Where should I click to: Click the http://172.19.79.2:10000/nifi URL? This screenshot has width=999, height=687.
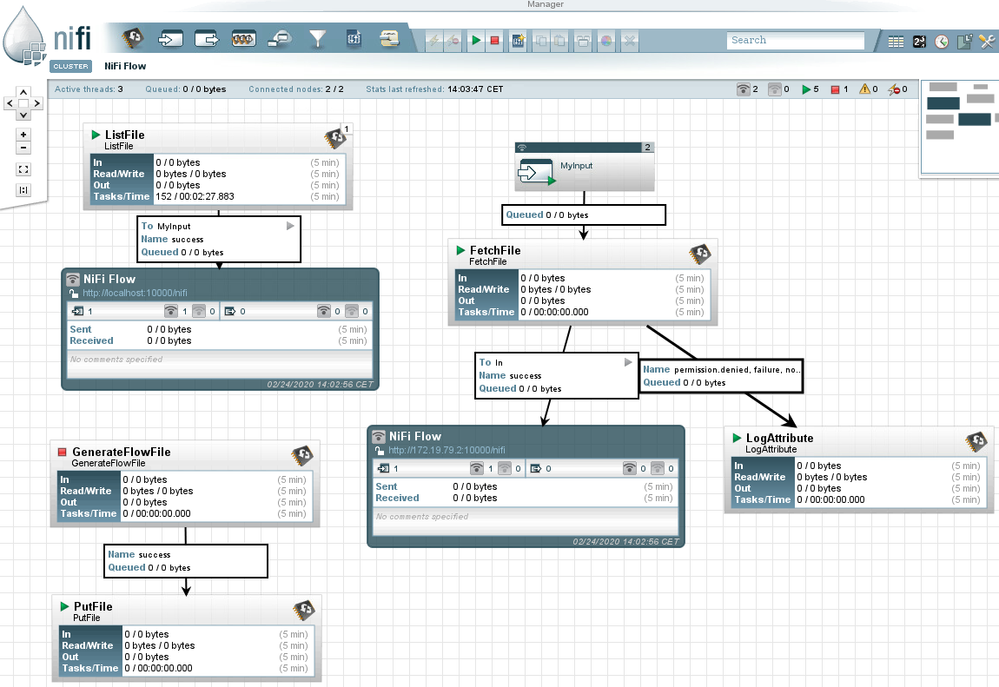(447, 450)
